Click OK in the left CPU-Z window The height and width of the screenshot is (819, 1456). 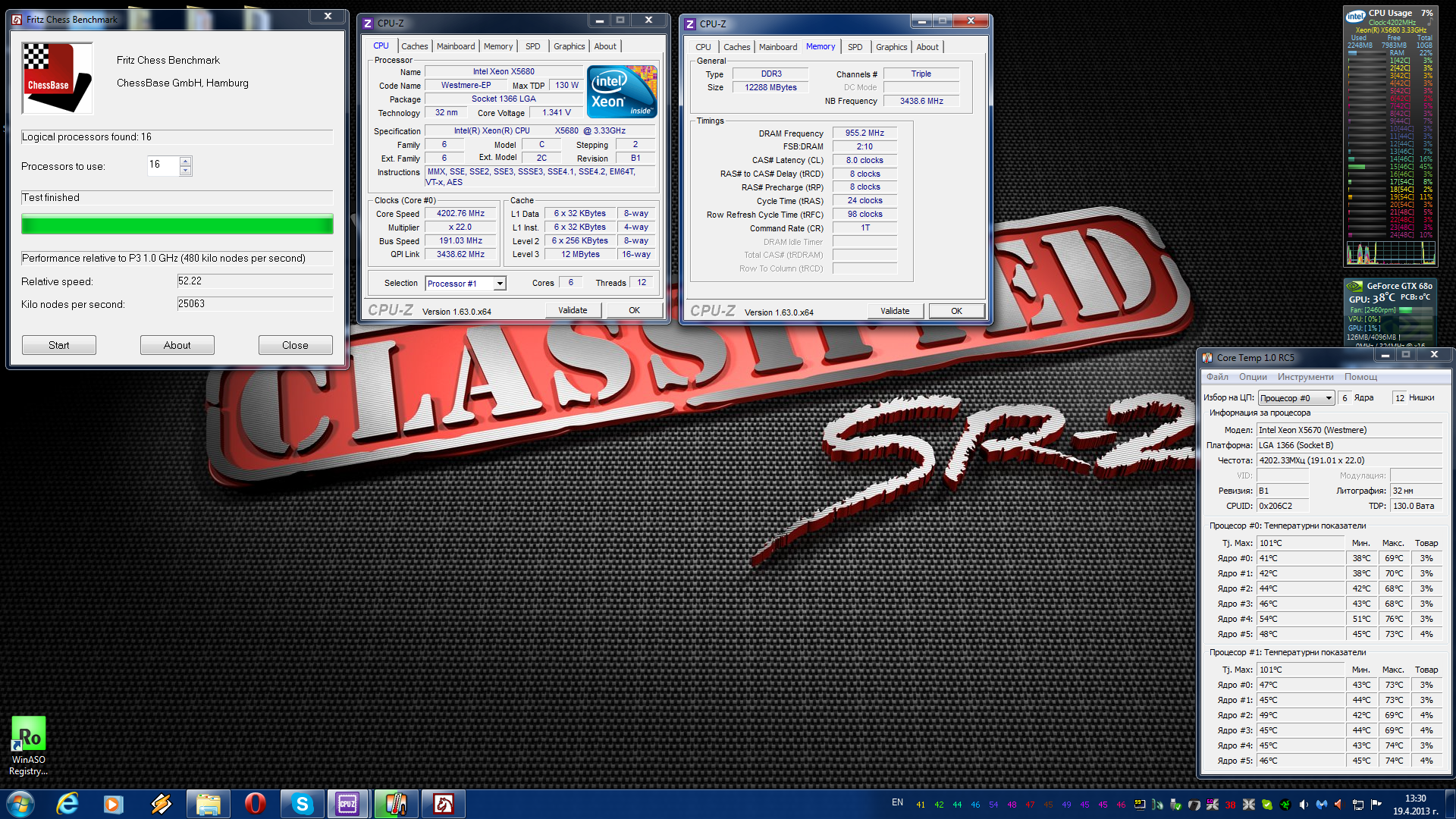pos(634,310)
